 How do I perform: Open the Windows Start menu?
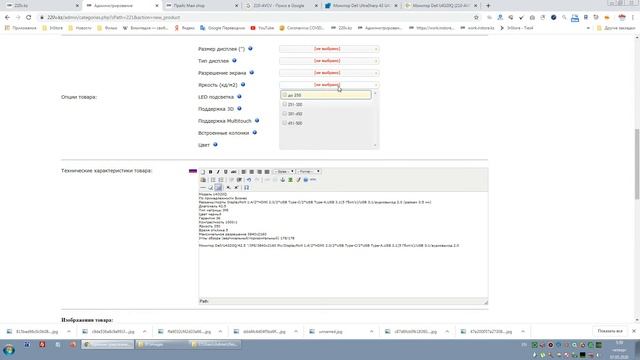click(x=9, y=350)
